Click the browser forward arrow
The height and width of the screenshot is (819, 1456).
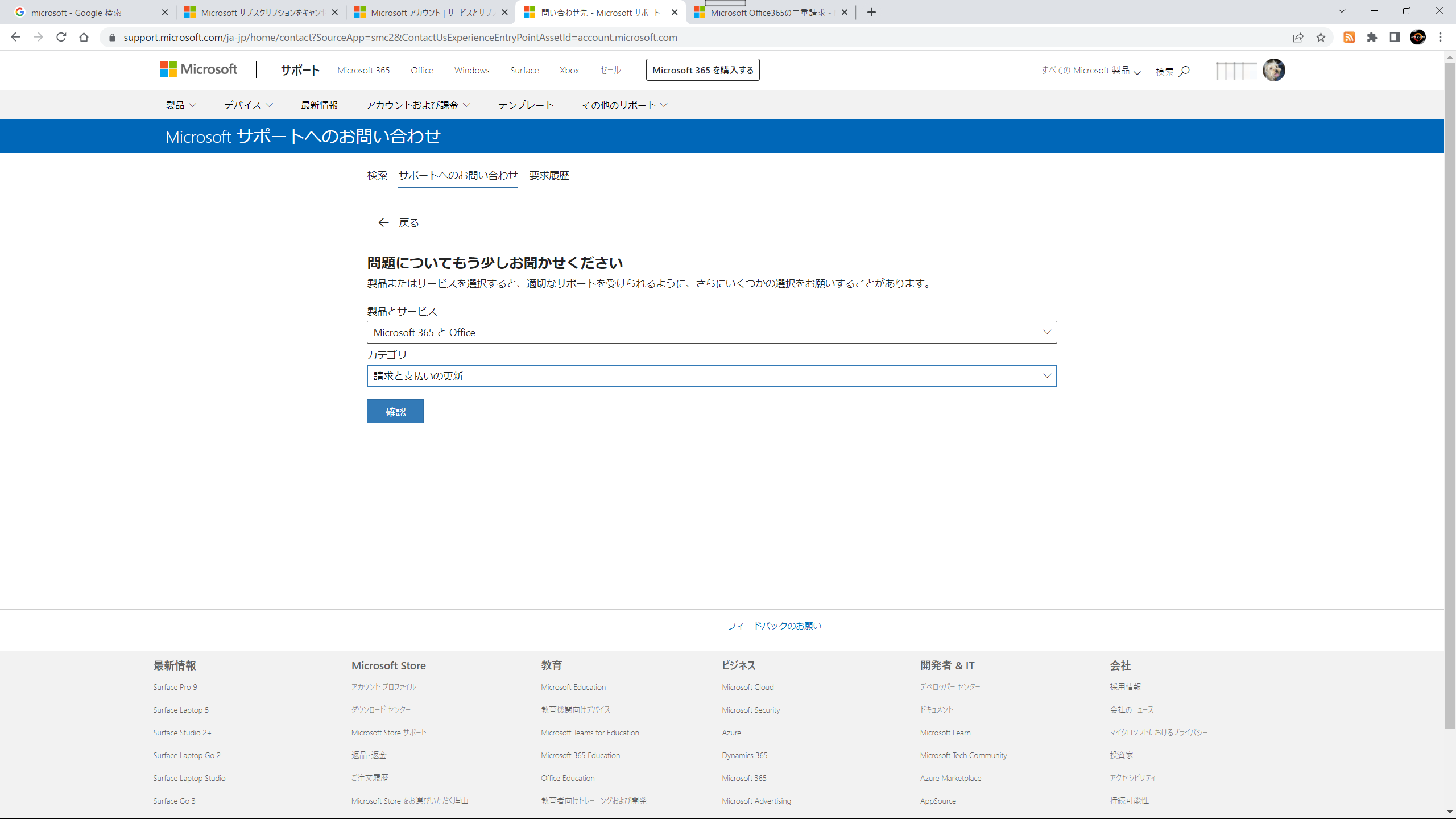pos(38,37)
